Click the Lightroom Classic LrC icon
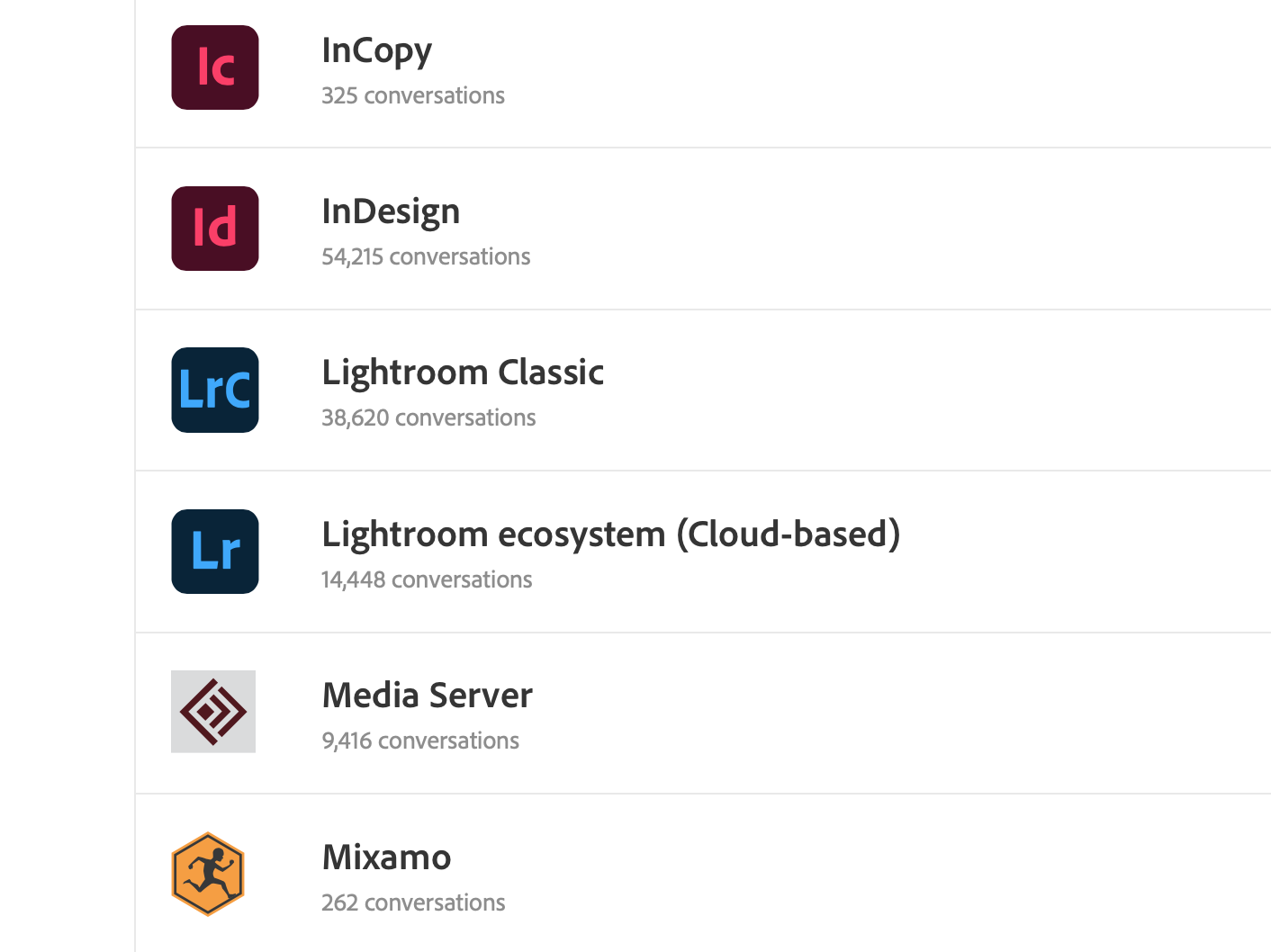1271x952 pixels. 214,390
